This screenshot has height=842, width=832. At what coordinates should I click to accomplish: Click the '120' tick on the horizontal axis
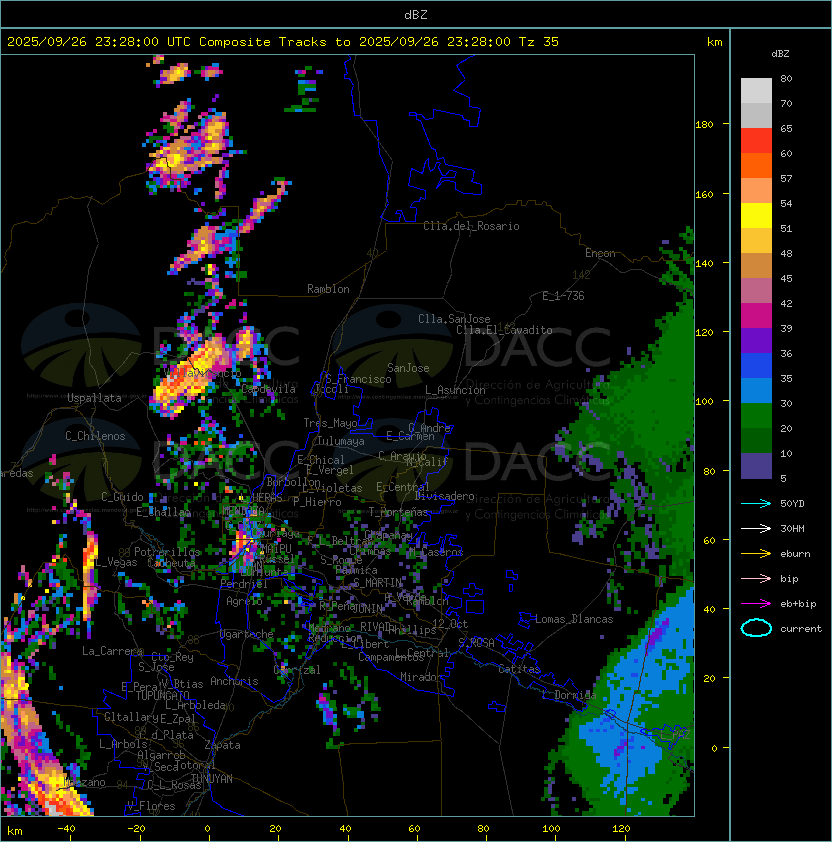pyautogui.click(x=621, y=829)
